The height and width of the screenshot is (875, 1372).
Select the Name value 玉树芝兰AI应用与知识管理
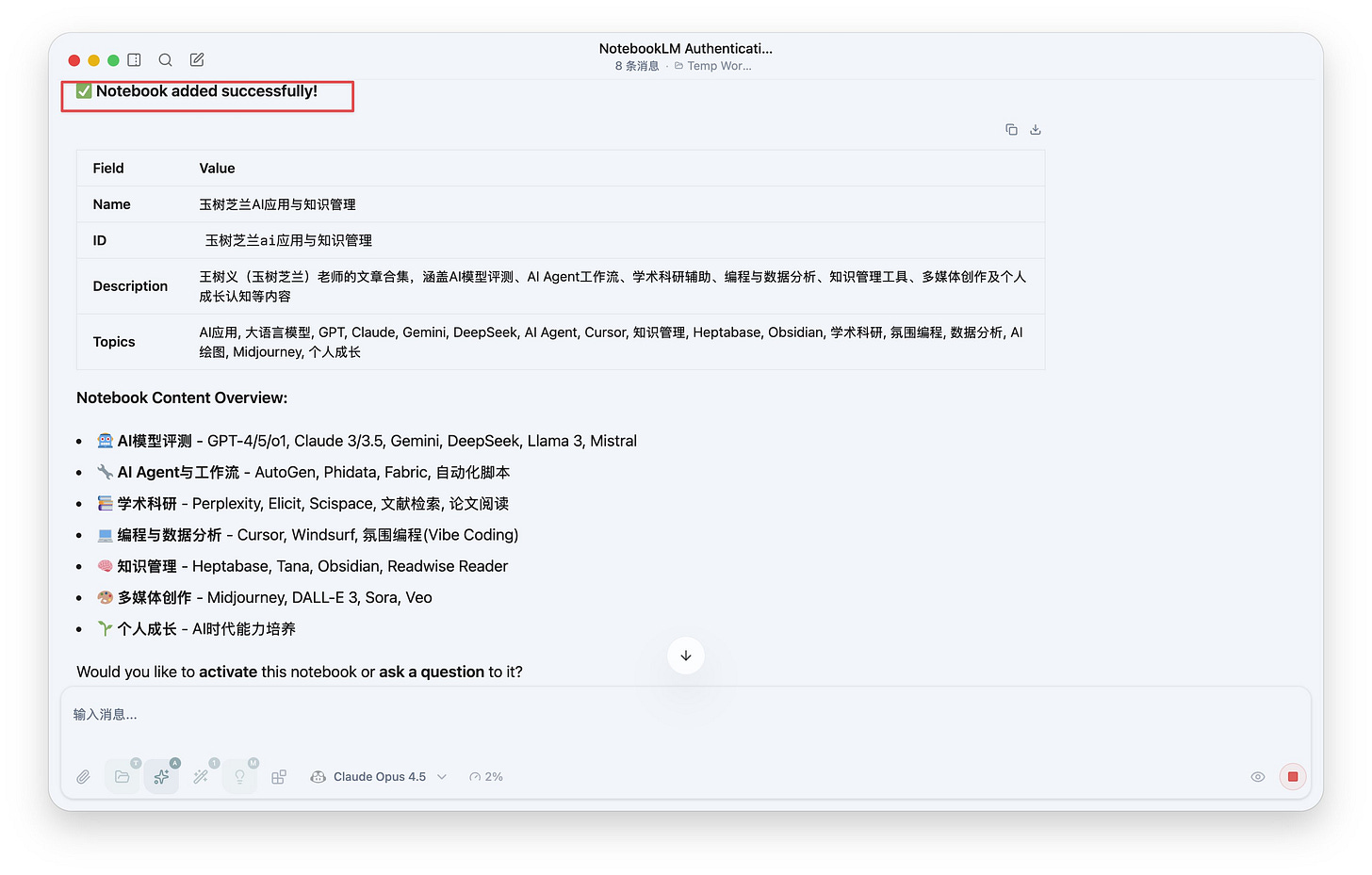(277, 204)
